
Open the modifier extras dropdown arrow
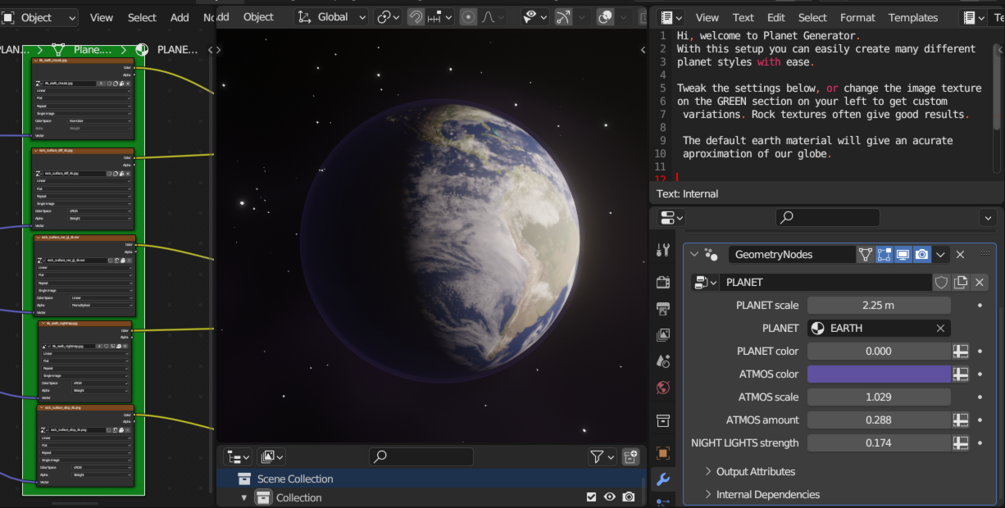(940, 254)
